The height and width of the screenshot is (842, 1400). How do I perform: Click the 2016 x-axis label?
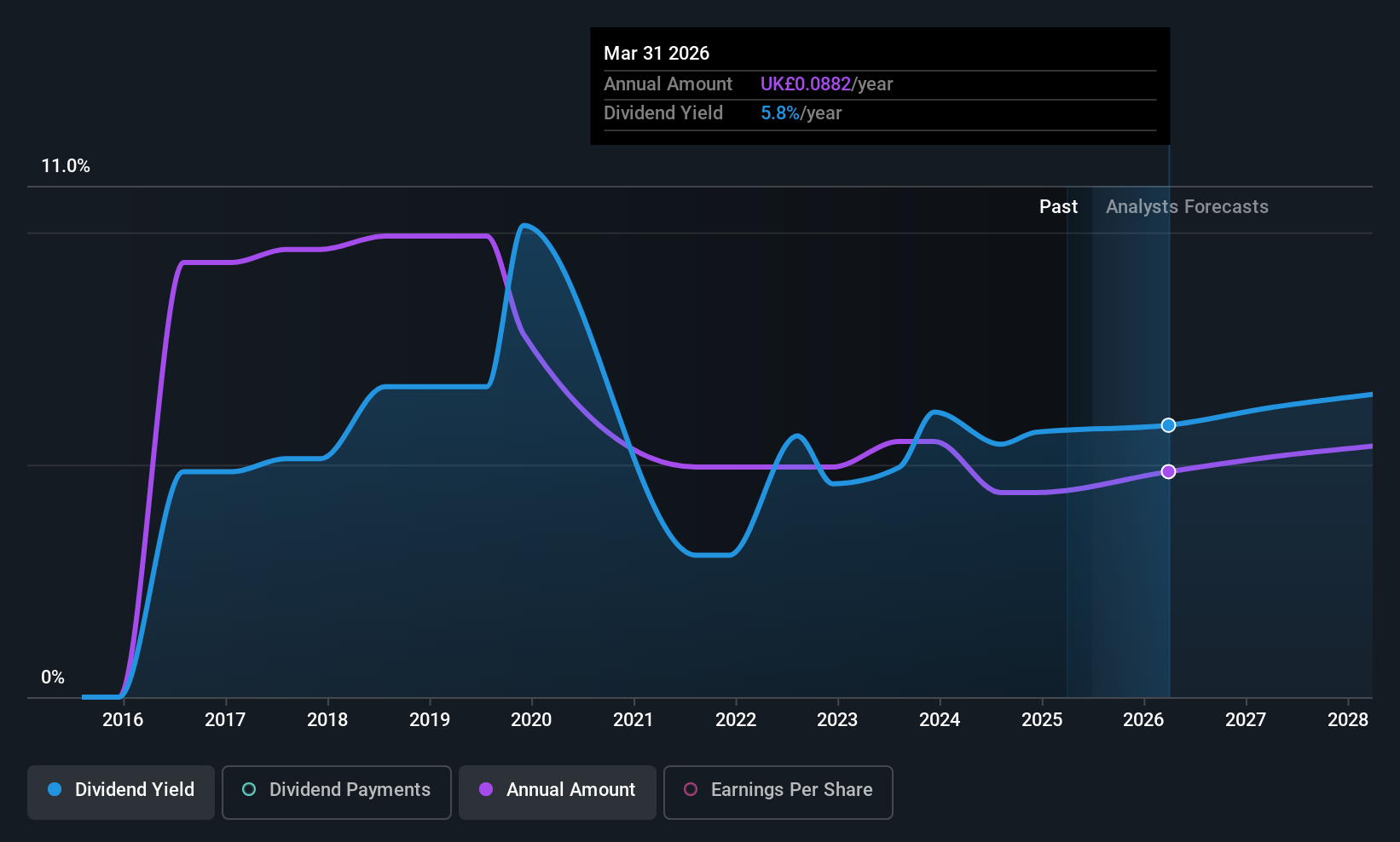tap(123, 720)
